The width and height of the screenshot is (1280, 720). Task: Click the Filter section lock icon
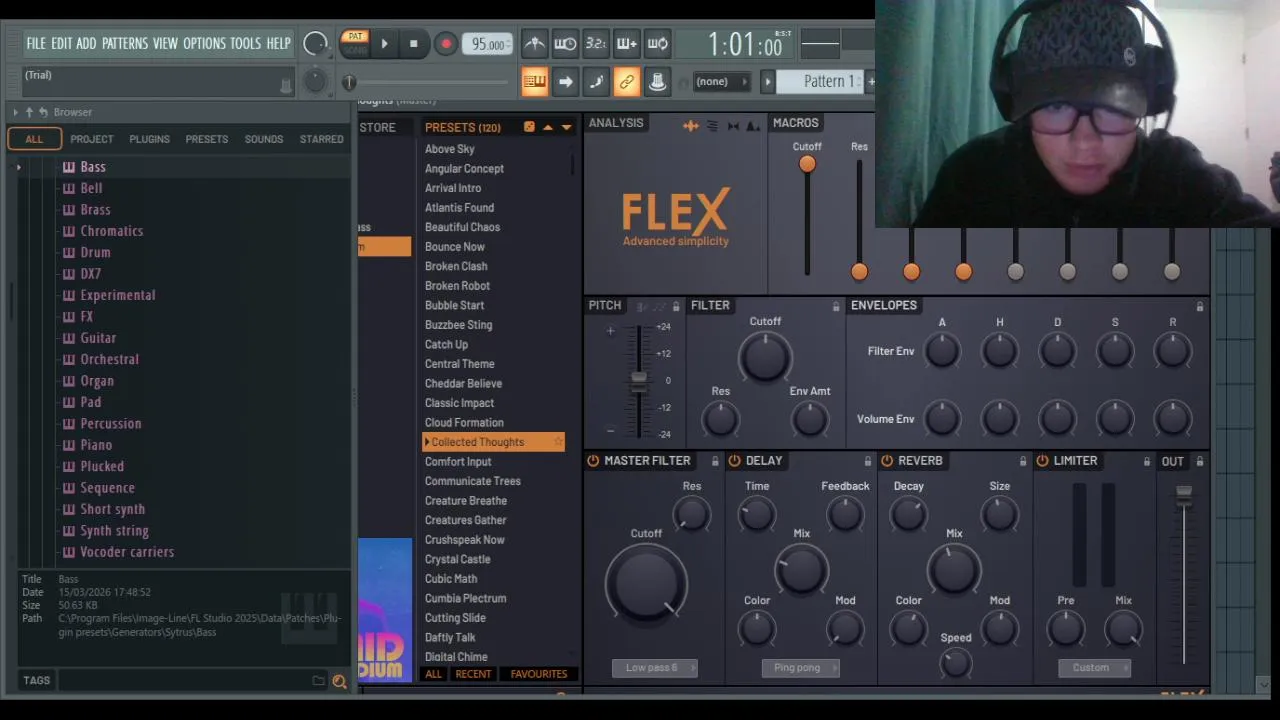(836, 306)
